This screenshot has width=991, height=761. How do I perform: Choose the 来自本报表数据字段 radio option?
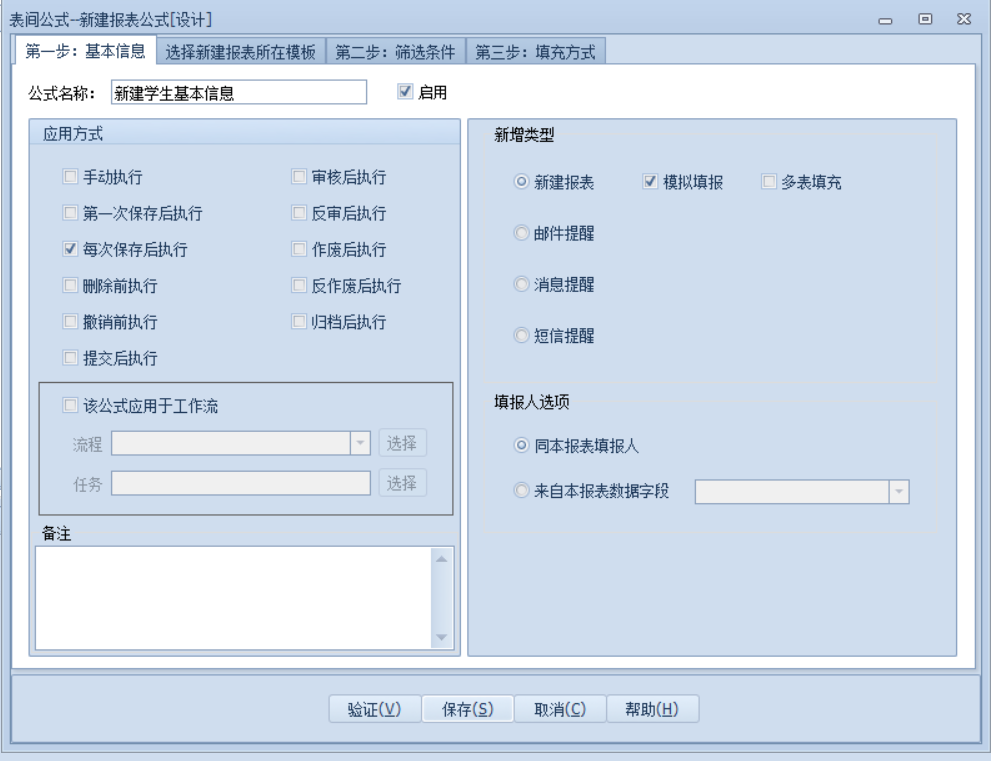[520, 491]
